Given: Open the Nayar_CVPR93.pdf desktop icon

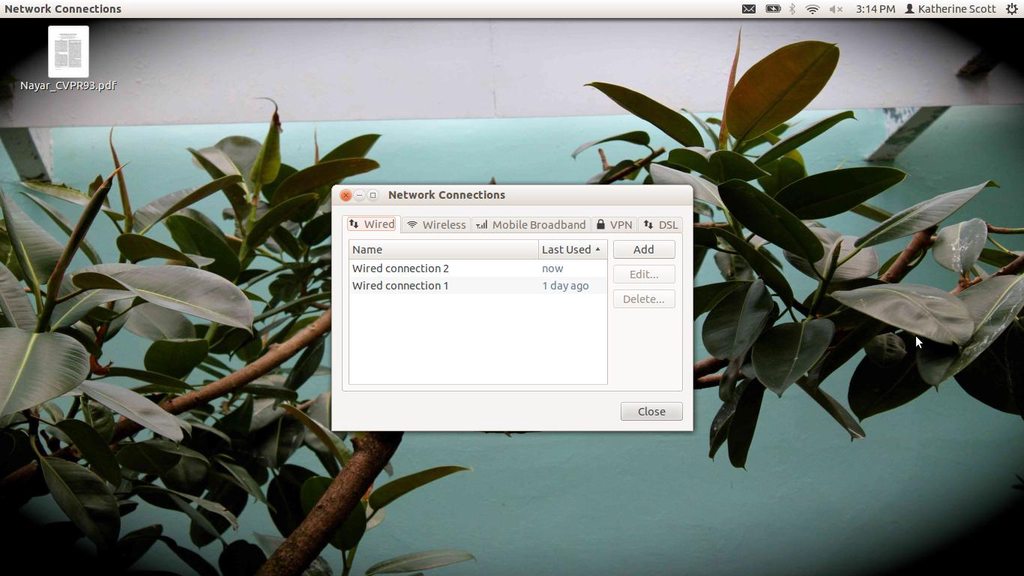Looking at the screenshot, I should (66, 50).
